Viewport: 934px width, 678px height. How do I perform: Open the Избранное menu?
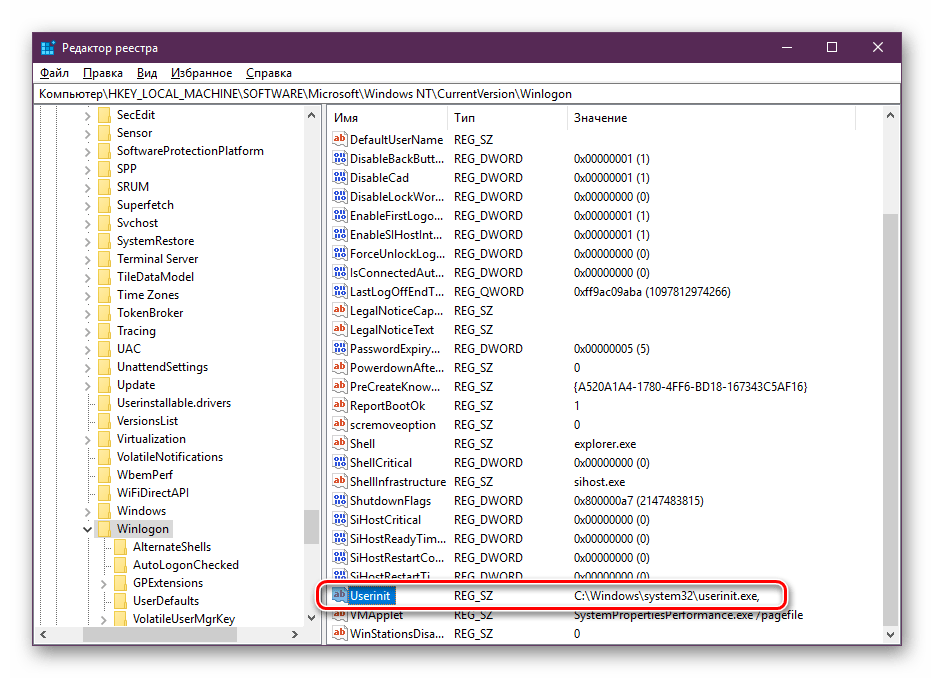(x=201, y=73)
